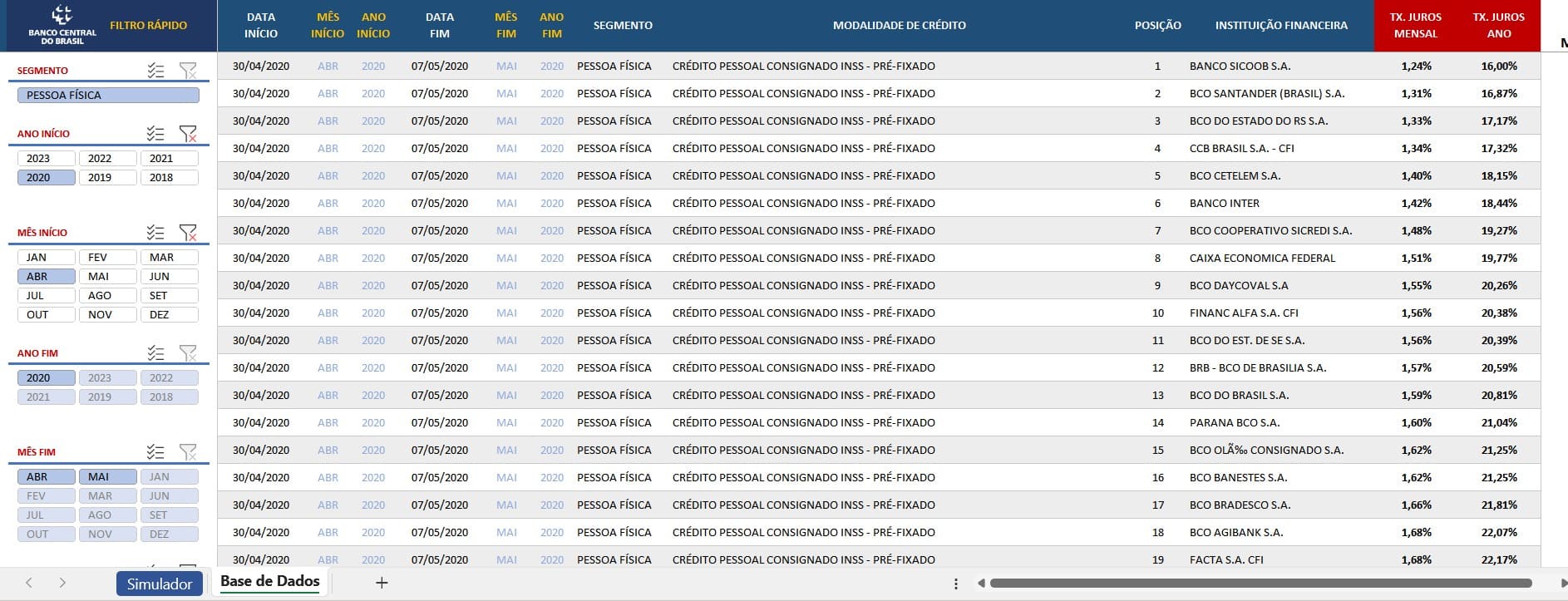This screenshot has height=601, width=1568.
Task: Clear the MÊS INÍCIO slicer filter
Action: [x=189, y=232]
